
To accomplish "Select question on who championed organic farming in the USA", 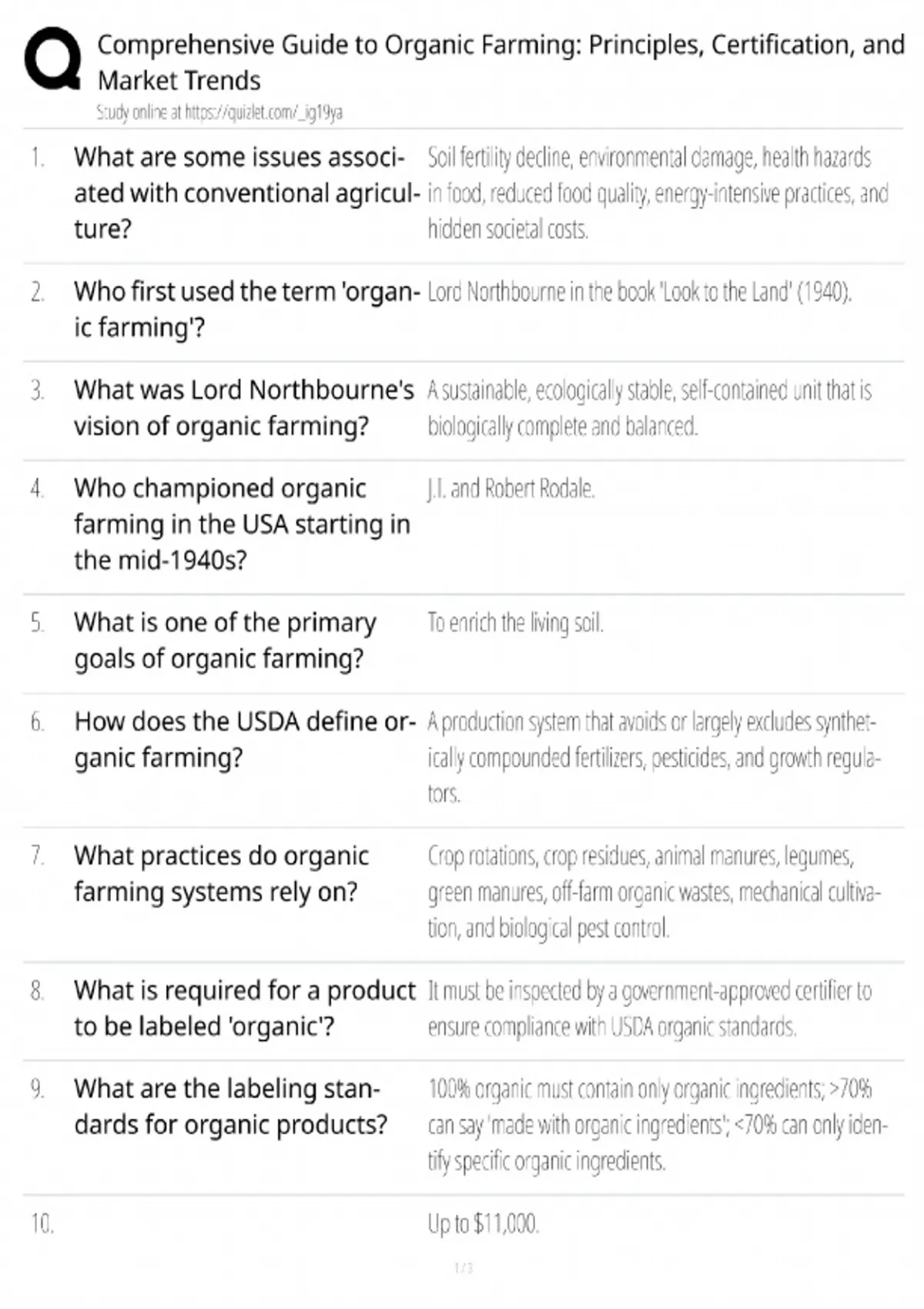I will click(x=241, y=524).
